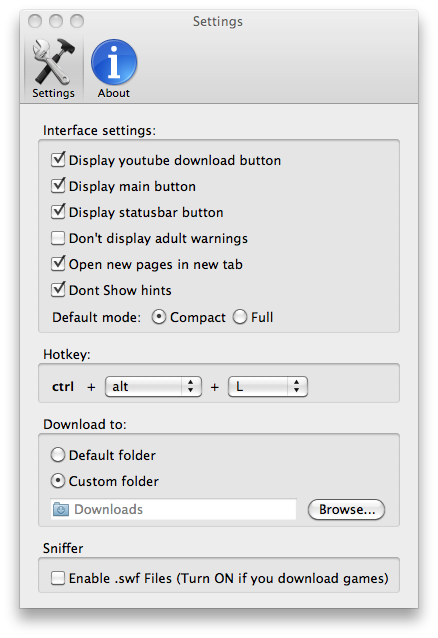Open the L hotkey letter dropdown
The image size is (438, 638).
pos(268,387)
